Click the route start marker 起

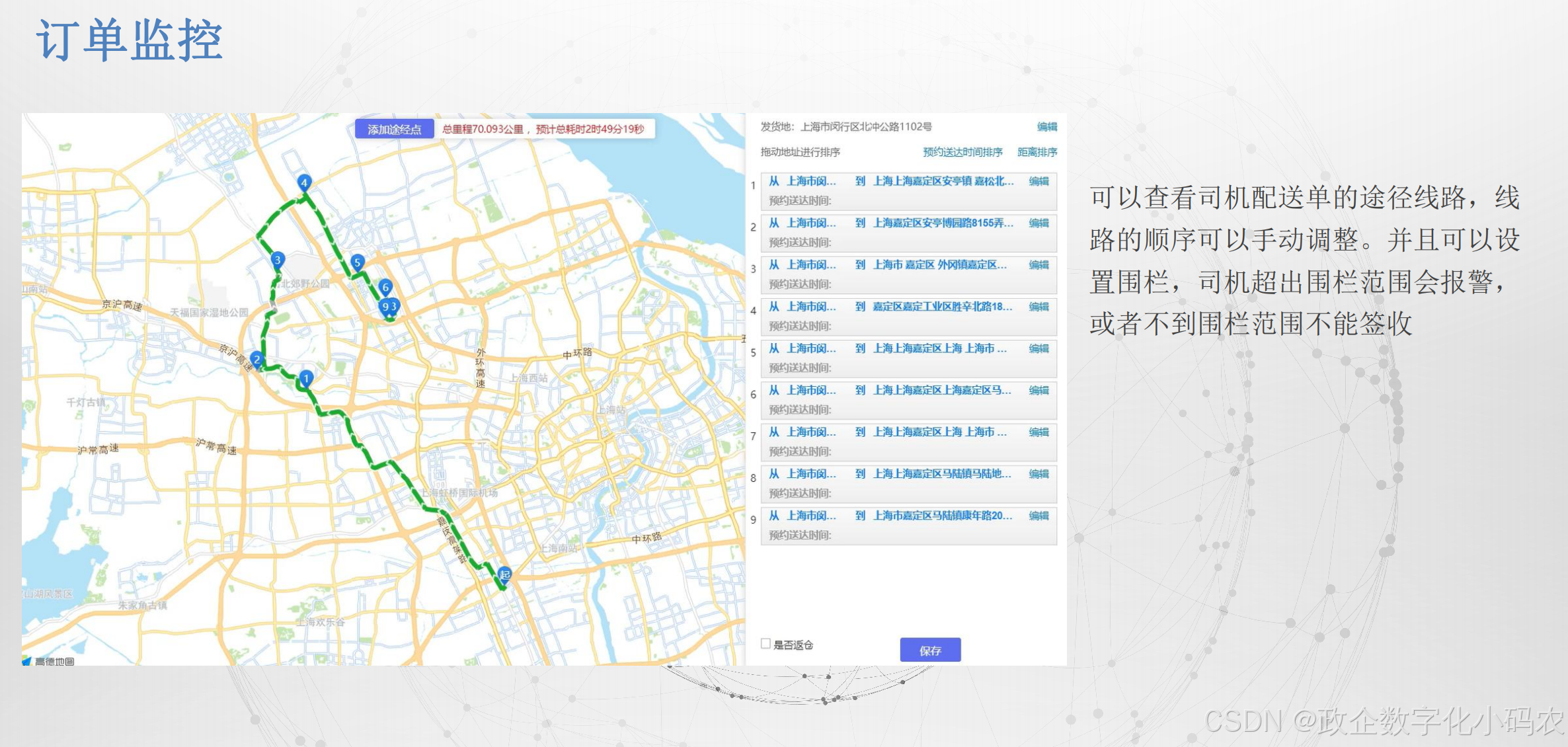(504, 574)
